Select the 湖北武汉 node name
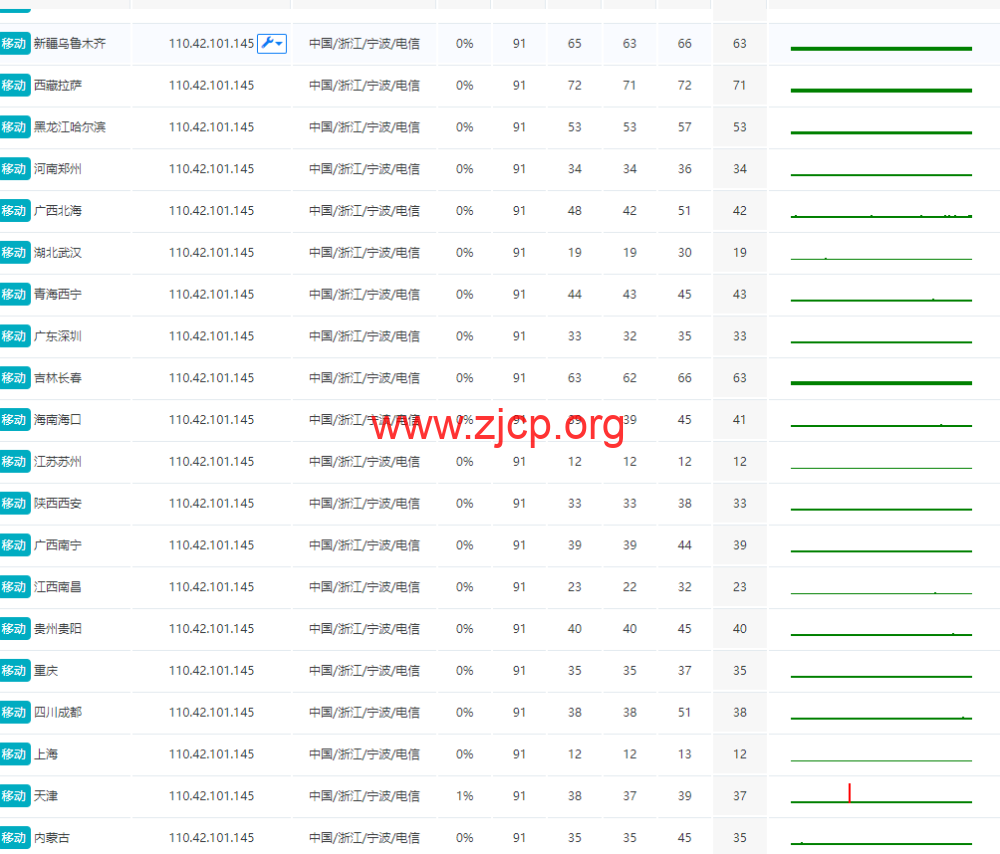Screen dimensions: 1000x854 point(58,253)
